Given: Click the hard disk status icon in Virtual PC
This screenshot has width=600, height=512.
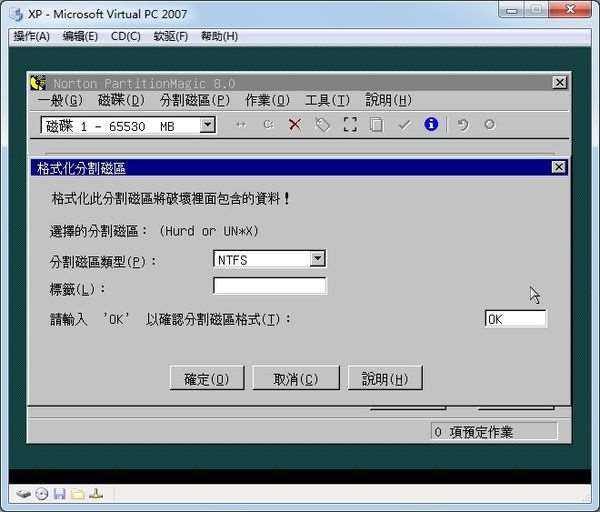Looking at the screenshot, I should pos(23,494).
